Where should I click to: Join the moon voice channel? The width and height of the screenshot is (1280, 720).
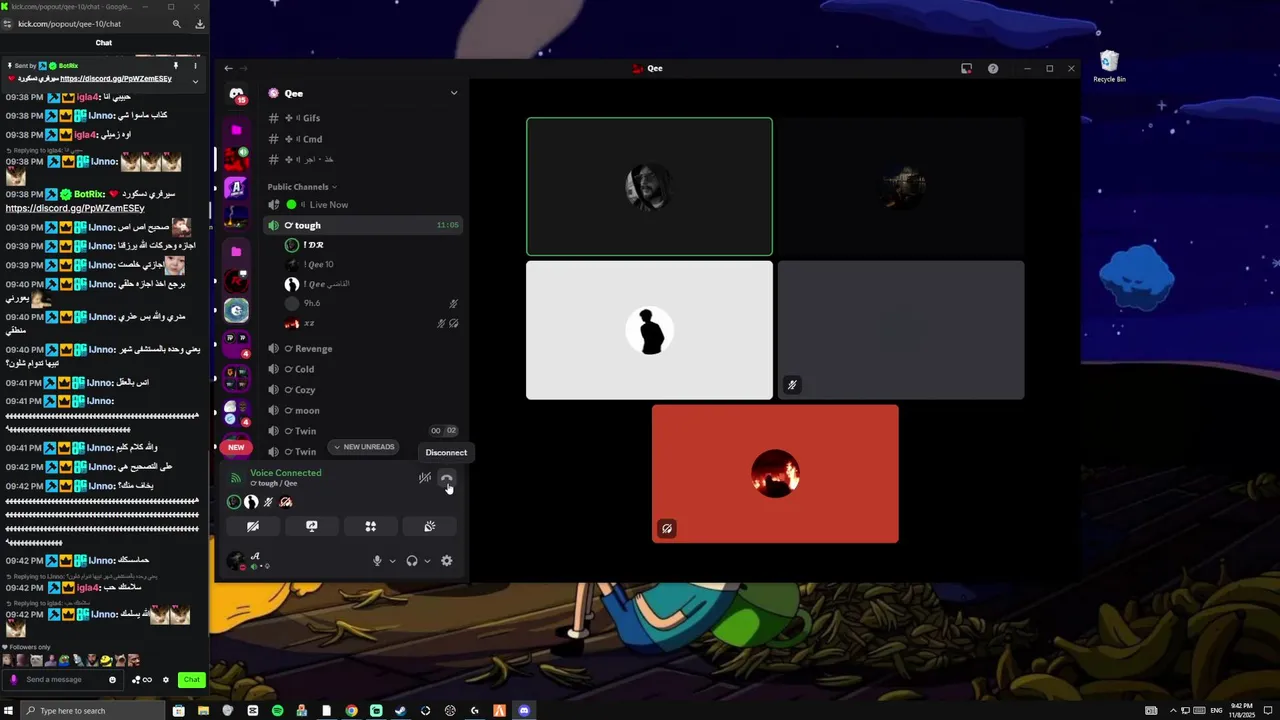pos(363,411)
